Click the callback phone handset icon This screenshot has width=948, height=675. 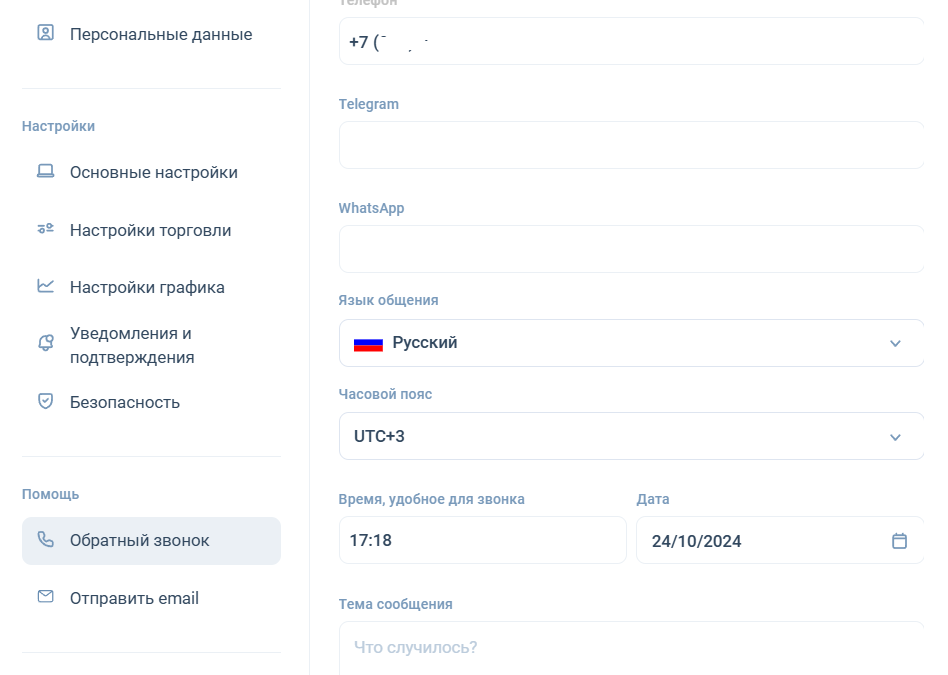coord(45,539)
